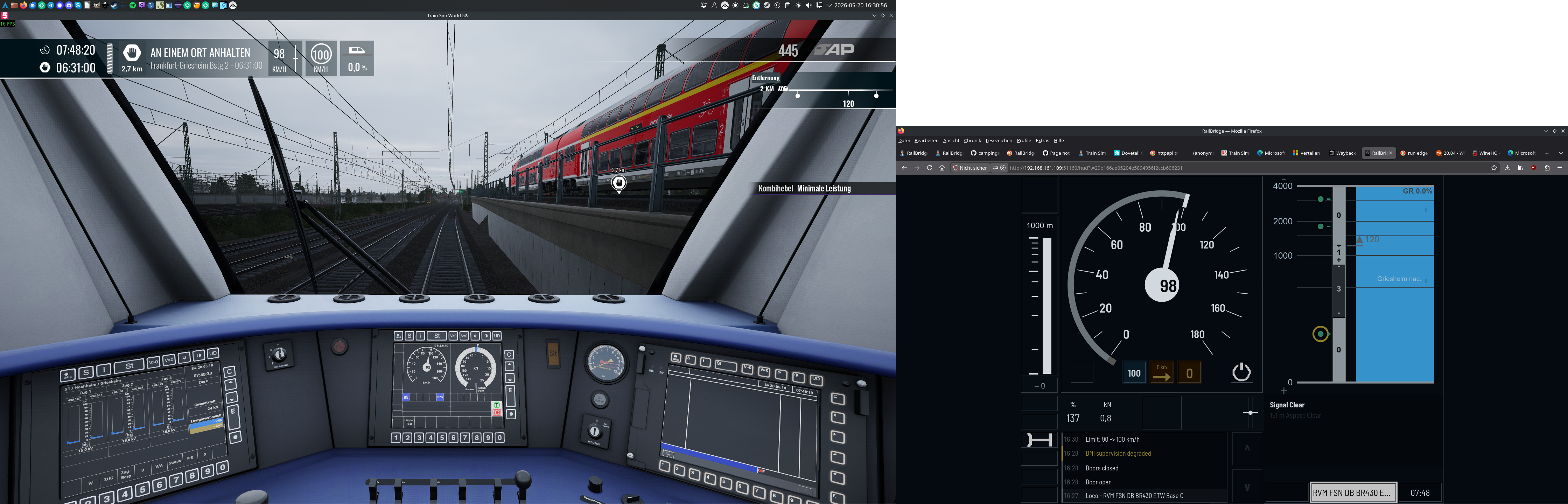The height and width of the screenshot is (504, 1568).
Task: Open Firefox downloads panel
Action: [1508, 168]
